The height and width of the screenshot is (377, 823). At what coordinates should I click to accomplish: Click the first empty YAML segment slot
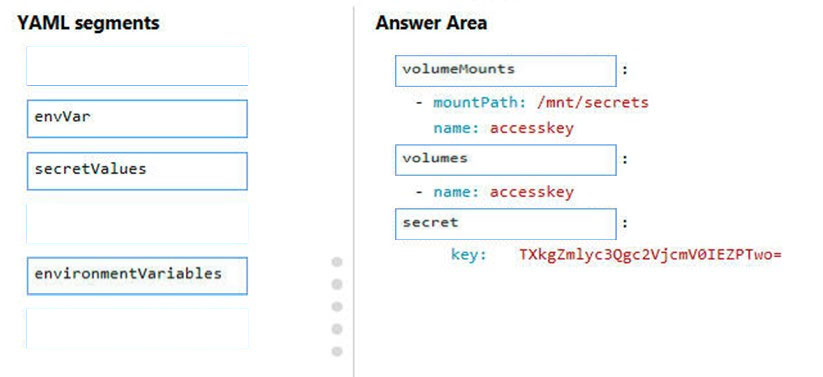click(x=137, y=66)
